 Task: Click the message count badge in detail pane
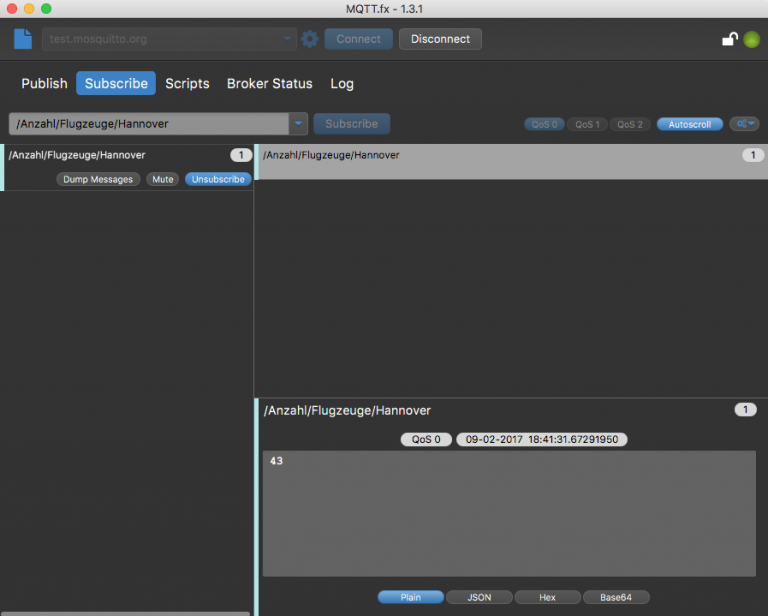pyautogui.click(x=745, y=409)
